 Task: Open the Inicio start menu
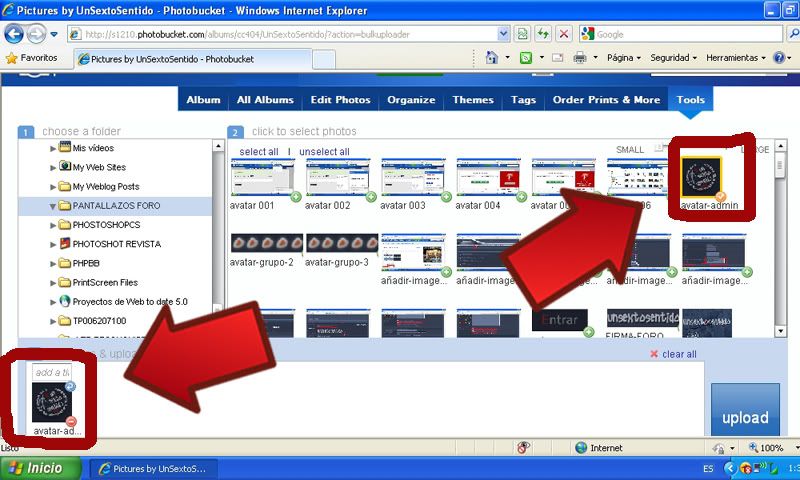[41, 468]
